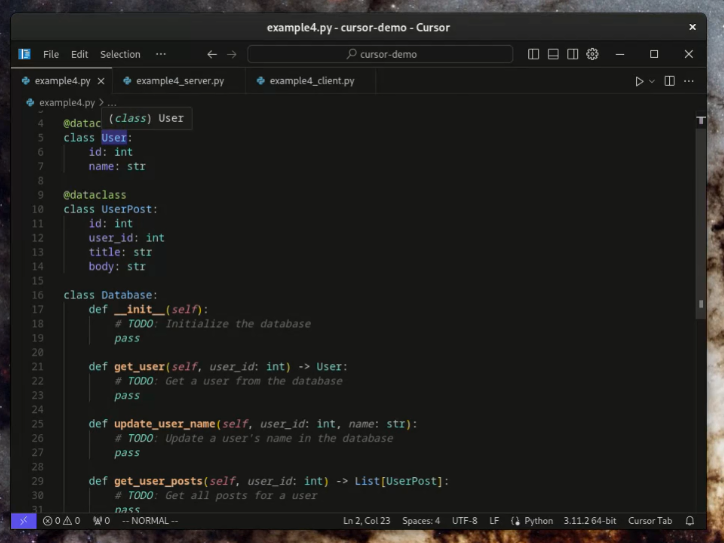Click the ports forwarded indicator showing 0

click(101, 521)
